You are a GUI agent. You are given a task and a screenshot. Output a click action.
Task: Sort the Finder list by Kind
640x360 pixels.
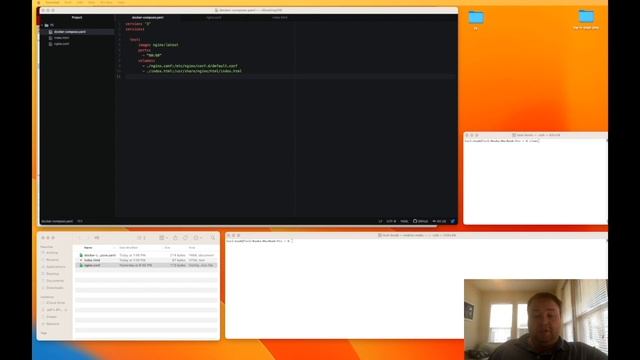tap(192, 248)
